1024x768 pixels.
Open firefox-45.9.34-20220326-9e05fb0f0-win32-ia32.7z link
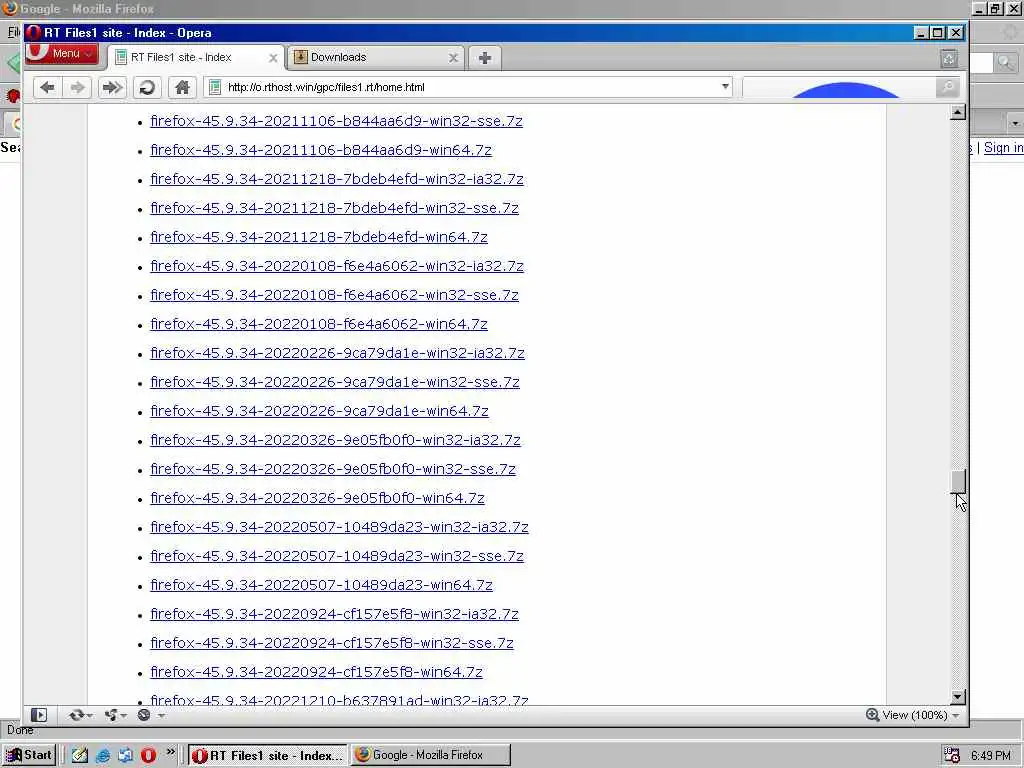tap(335, 440)
